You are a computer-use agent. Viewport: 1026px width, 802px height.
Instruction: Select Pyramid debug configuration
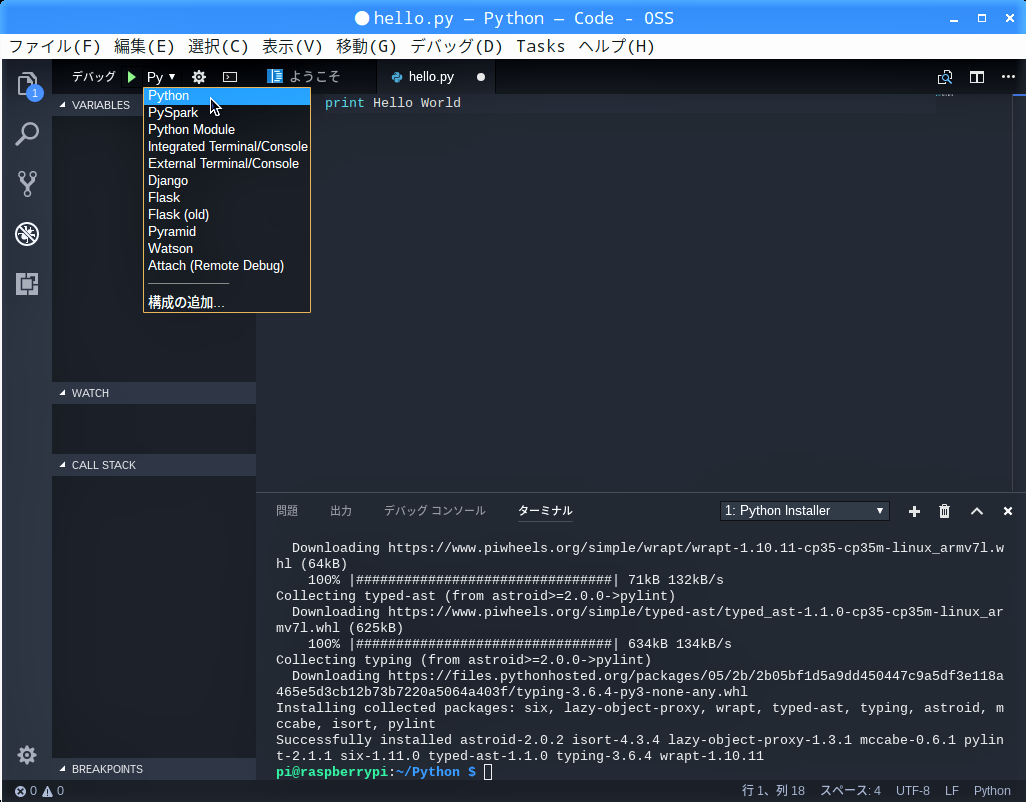pos(226,232)
